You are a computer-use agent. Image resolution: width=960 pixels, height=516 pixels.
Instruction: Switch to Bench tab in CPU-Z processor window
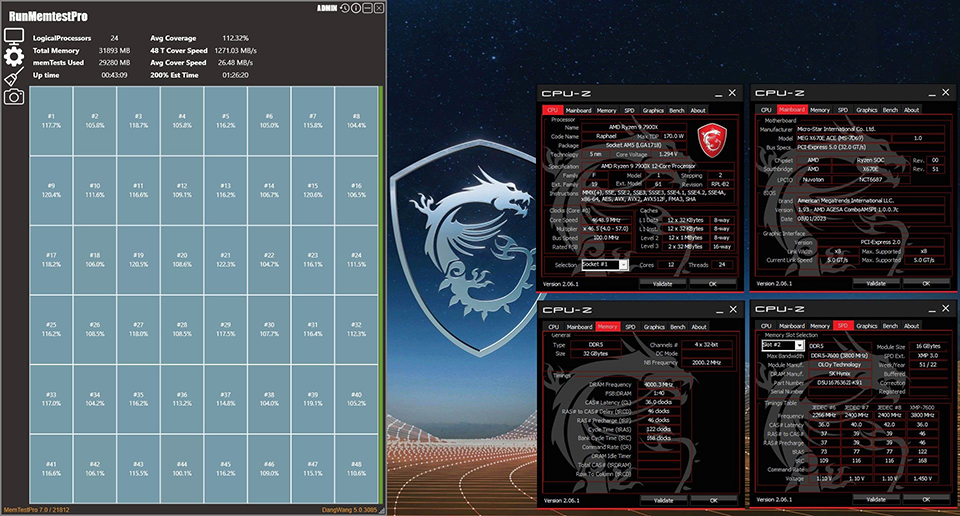tap(677, 110)
